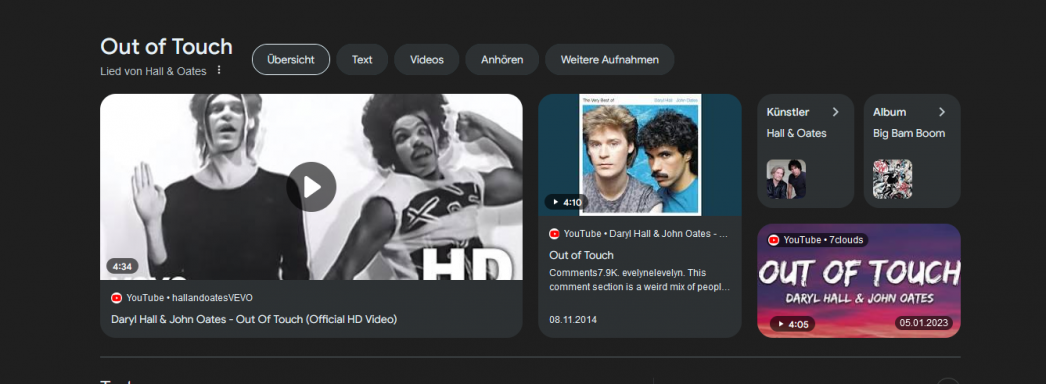Click the 4:34 duration badge
Viewport: 1046px width, 384px height.
point(122,266)
